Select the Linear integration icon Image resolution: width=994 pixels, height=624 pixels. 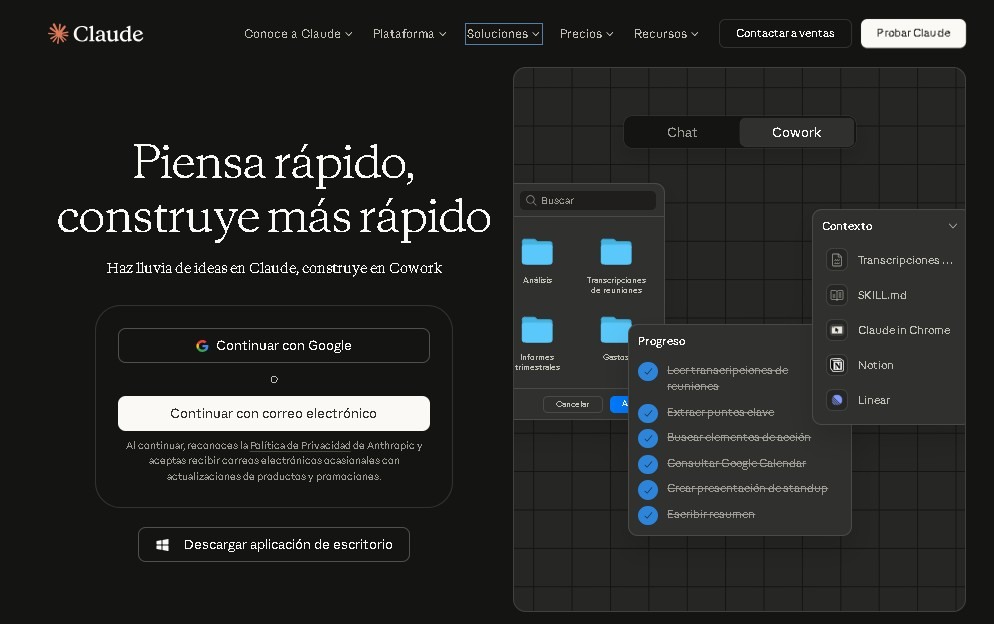pyautogui.click(x=836, y=400)
